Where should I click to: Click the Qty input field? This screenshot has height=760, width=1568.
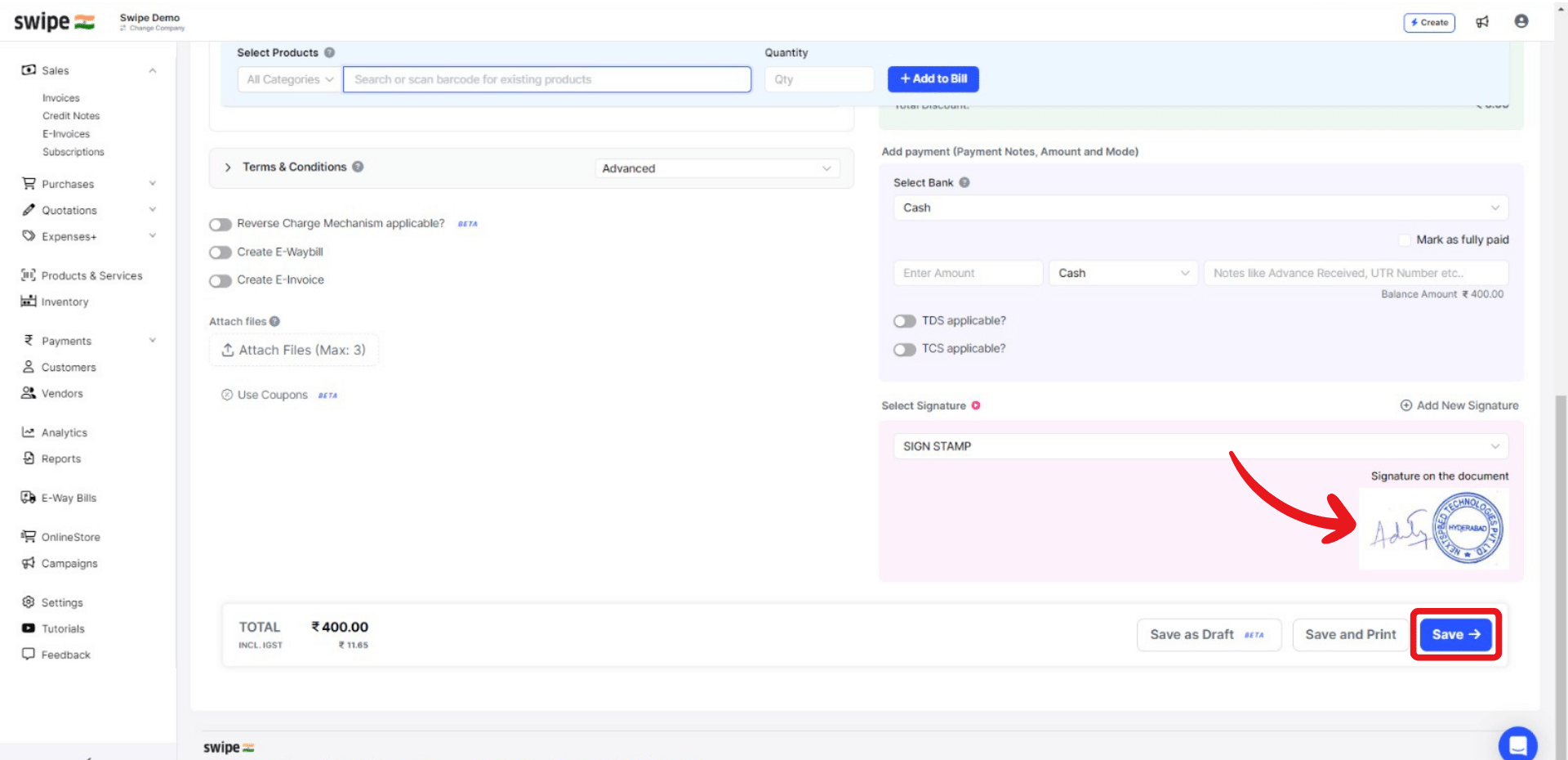pyautogui.click(x=819, y=79)
